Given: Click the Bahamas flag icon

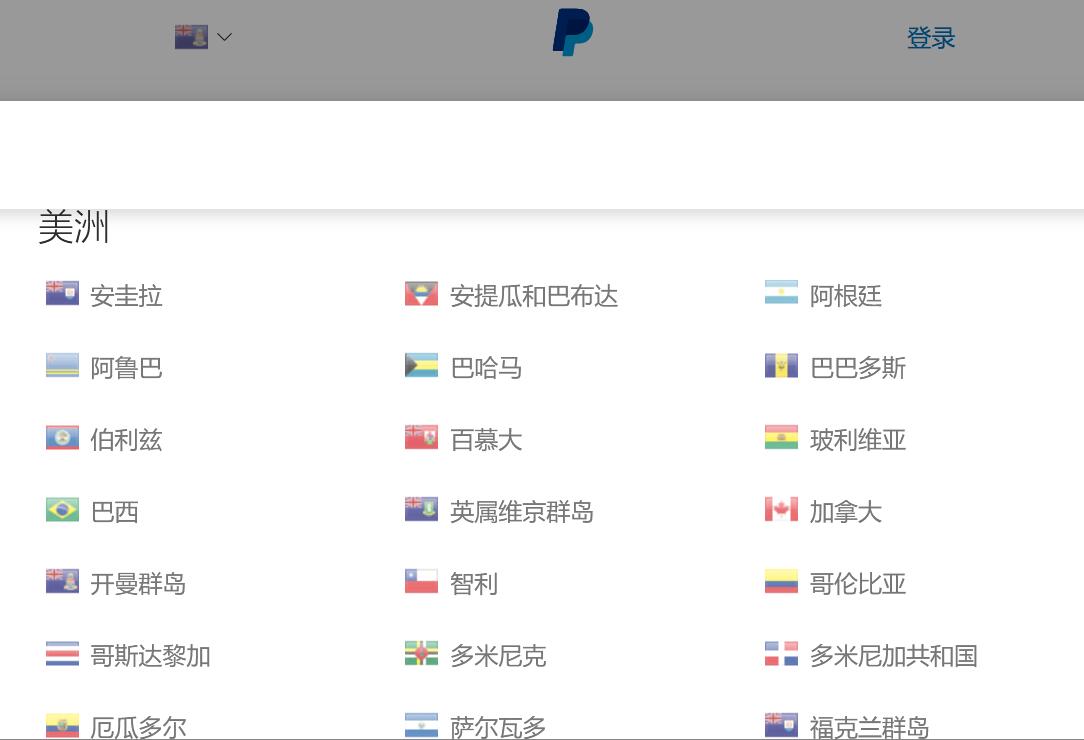Looking at the screenshot, I should click(x=421, y=366).
